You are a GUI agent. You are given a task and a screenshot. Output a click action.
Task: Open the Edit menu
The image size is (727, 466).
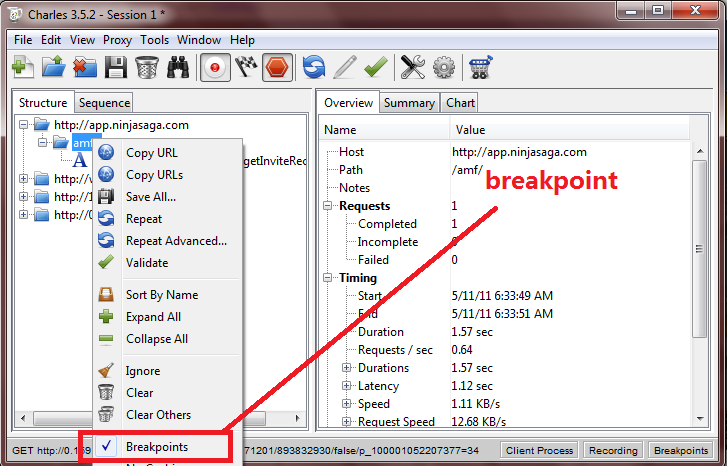(x=51, y=40)
